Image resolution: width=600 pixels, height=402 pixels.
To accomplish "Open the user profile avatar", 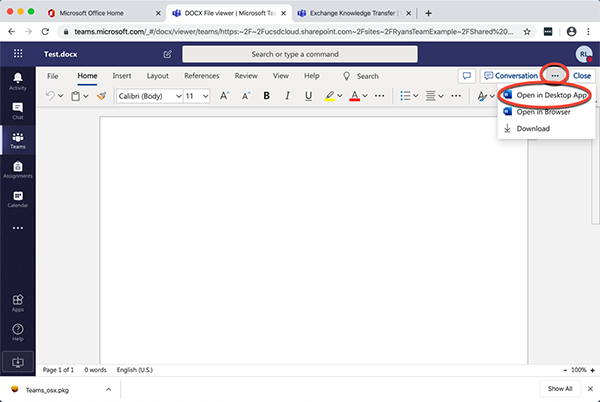I will coord(584,54).
